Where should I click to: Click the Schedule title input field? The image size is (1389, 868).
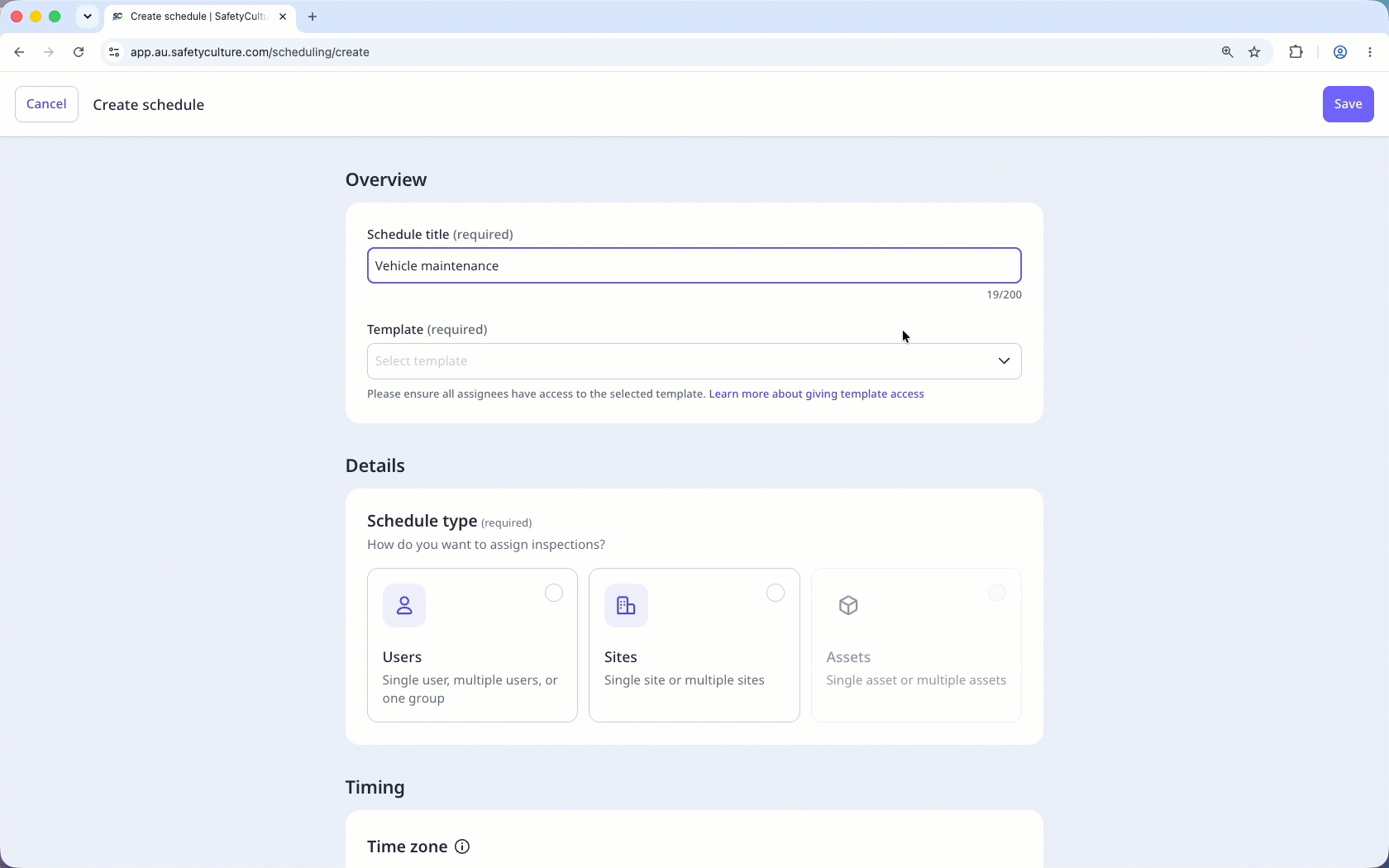click(x=694, y=265)
